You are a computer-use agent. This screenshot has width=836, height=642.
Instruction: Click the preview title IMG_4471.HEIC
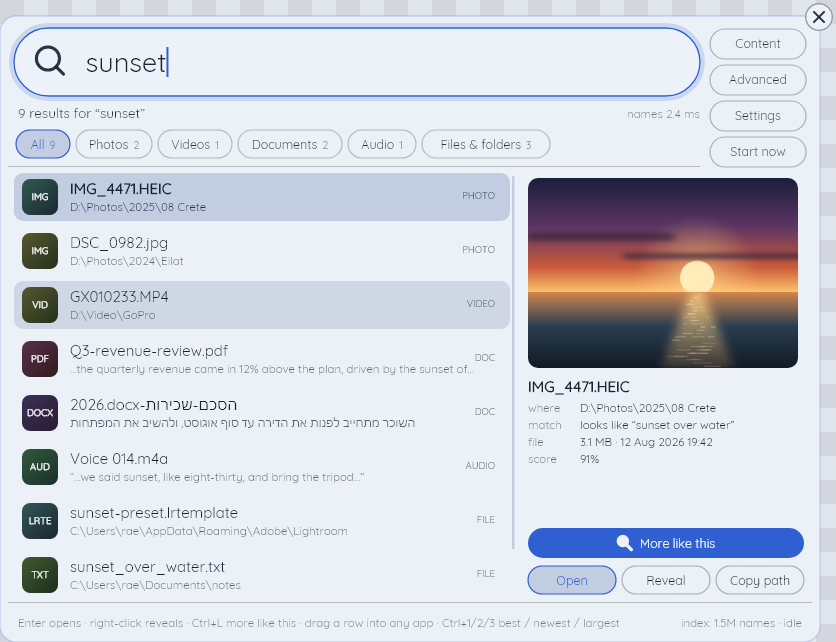coord(578,387)
